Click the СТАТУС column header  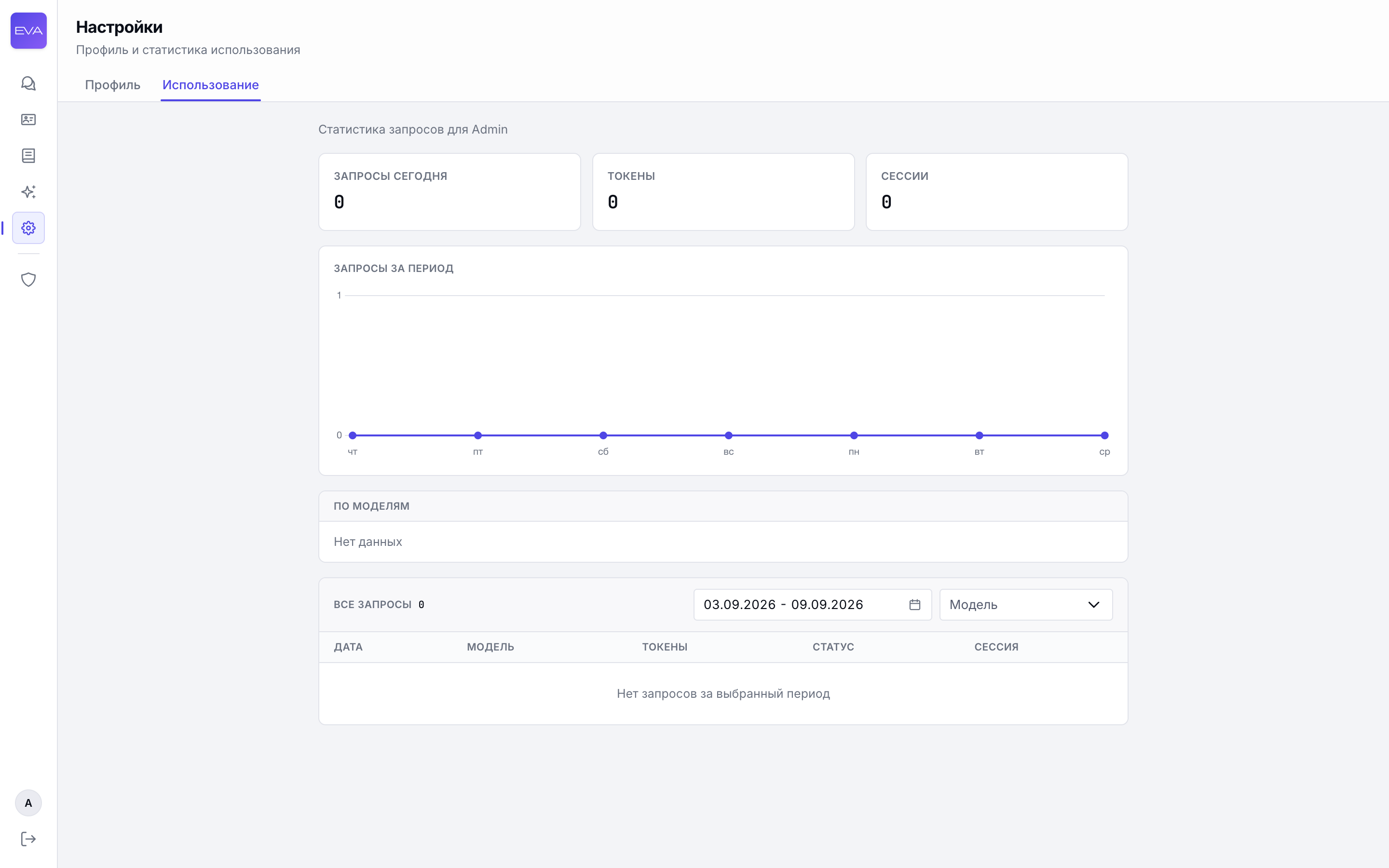tap(833, 647)
